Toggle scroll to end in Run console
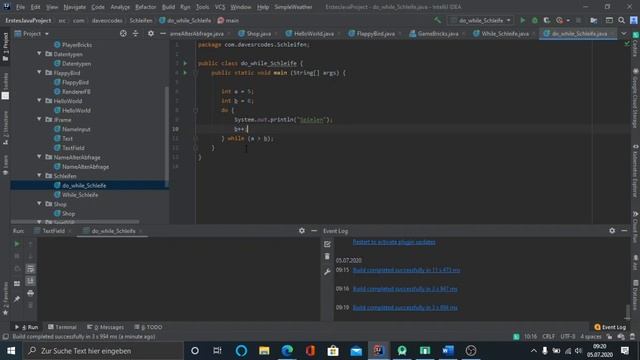The image size is (640, 360). point(30,281)
